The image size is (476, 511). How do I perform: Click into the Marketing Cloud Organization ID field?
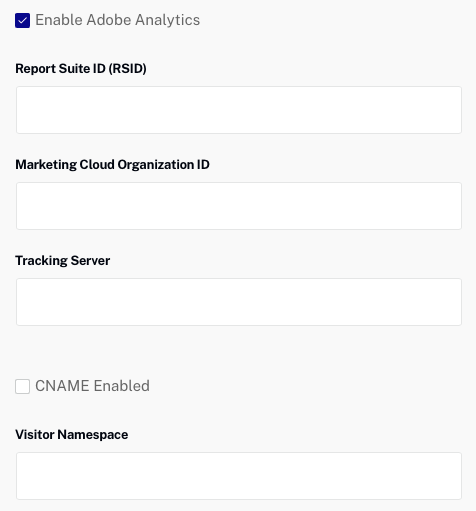[x=239, y=206]
